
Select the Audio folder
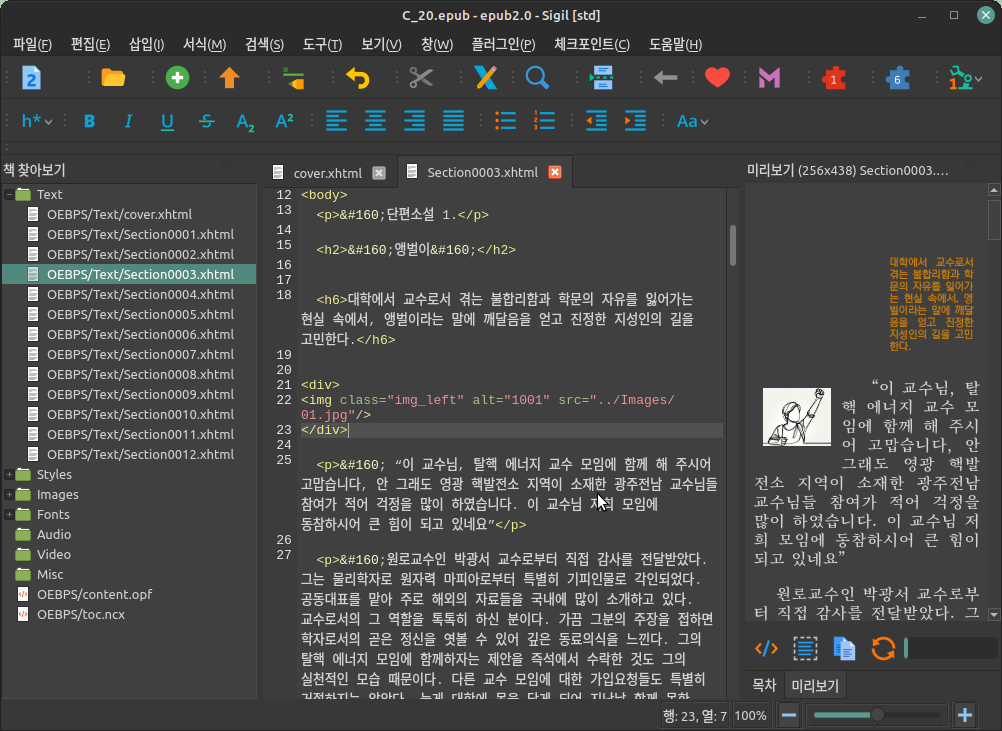54,535
